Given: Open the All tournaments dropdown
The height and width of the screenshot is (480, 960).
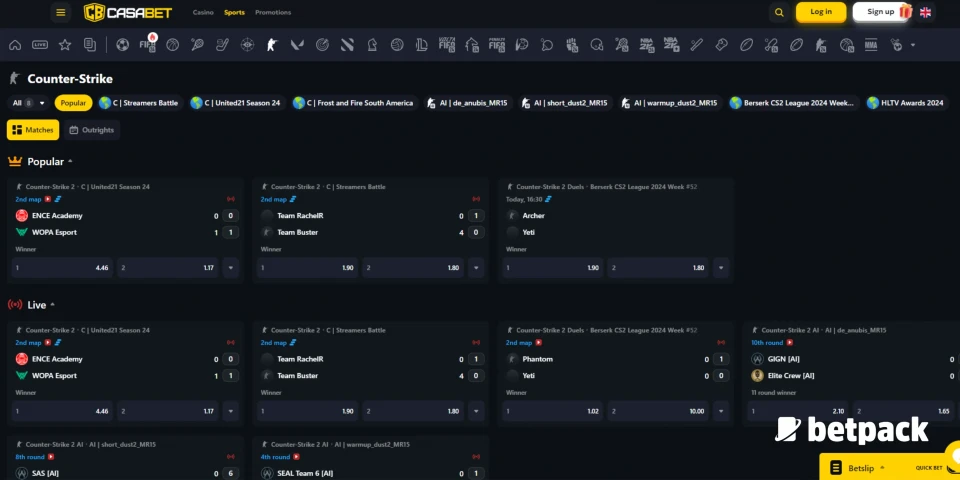Looking at the screenshot, I should click(x=28, y=103).
